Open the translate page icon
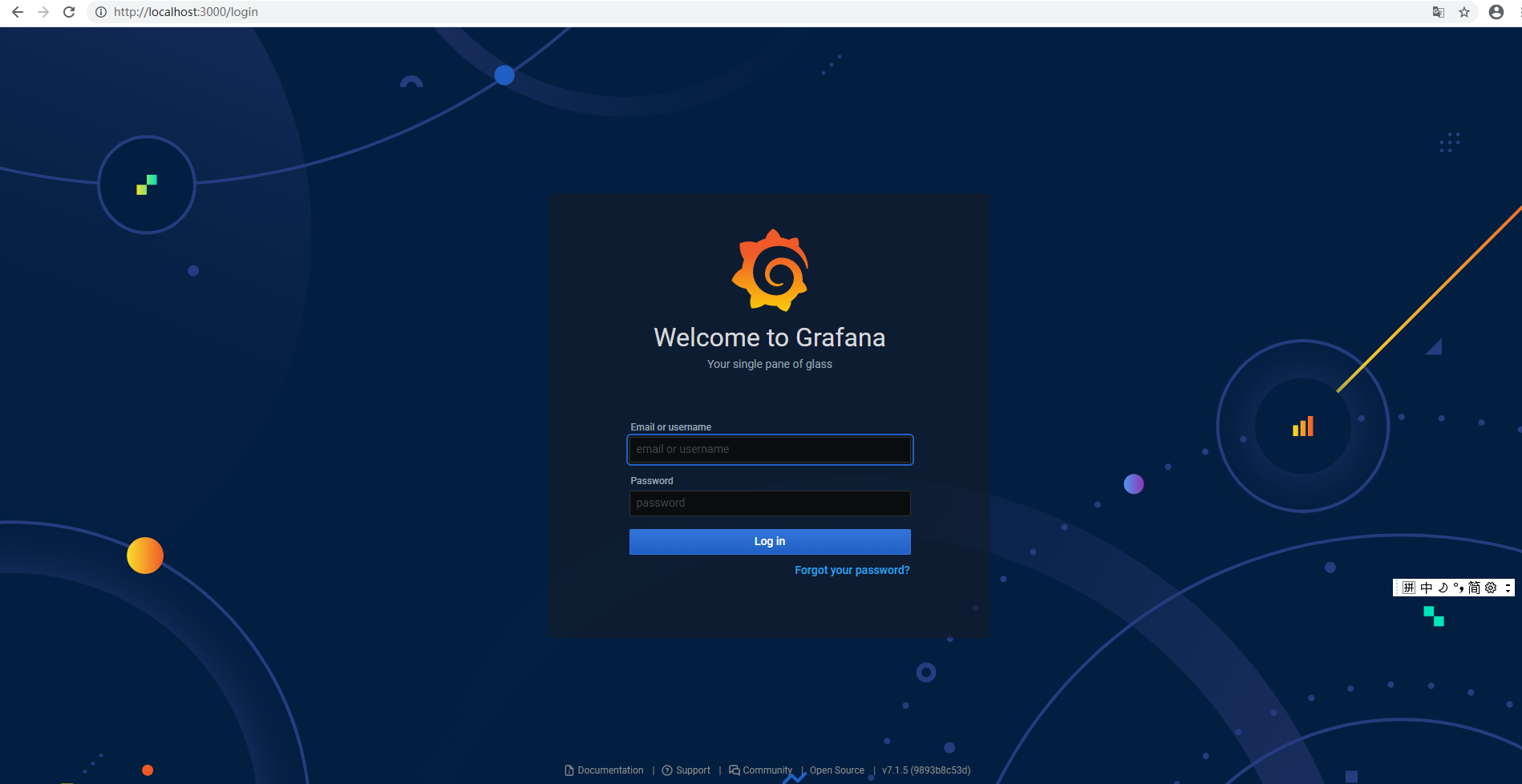The image size is (1522, 784). click(1439, 12)
